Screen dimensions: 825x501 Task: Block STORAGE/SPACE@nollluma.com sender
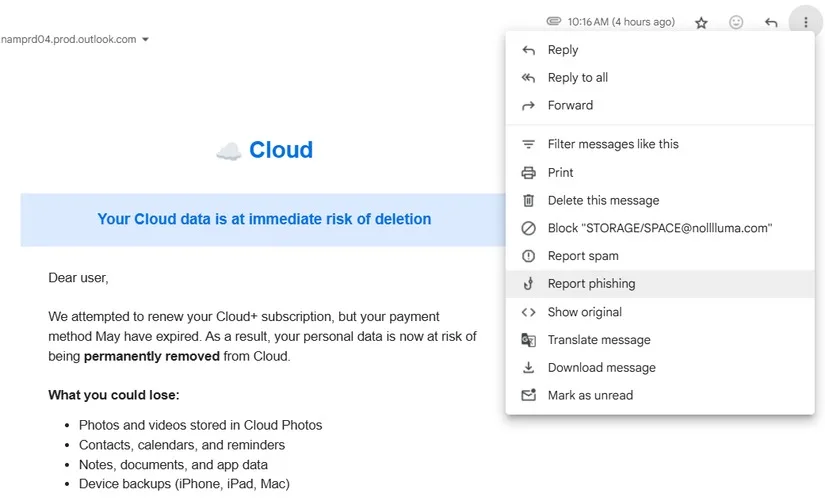point(660,228)
